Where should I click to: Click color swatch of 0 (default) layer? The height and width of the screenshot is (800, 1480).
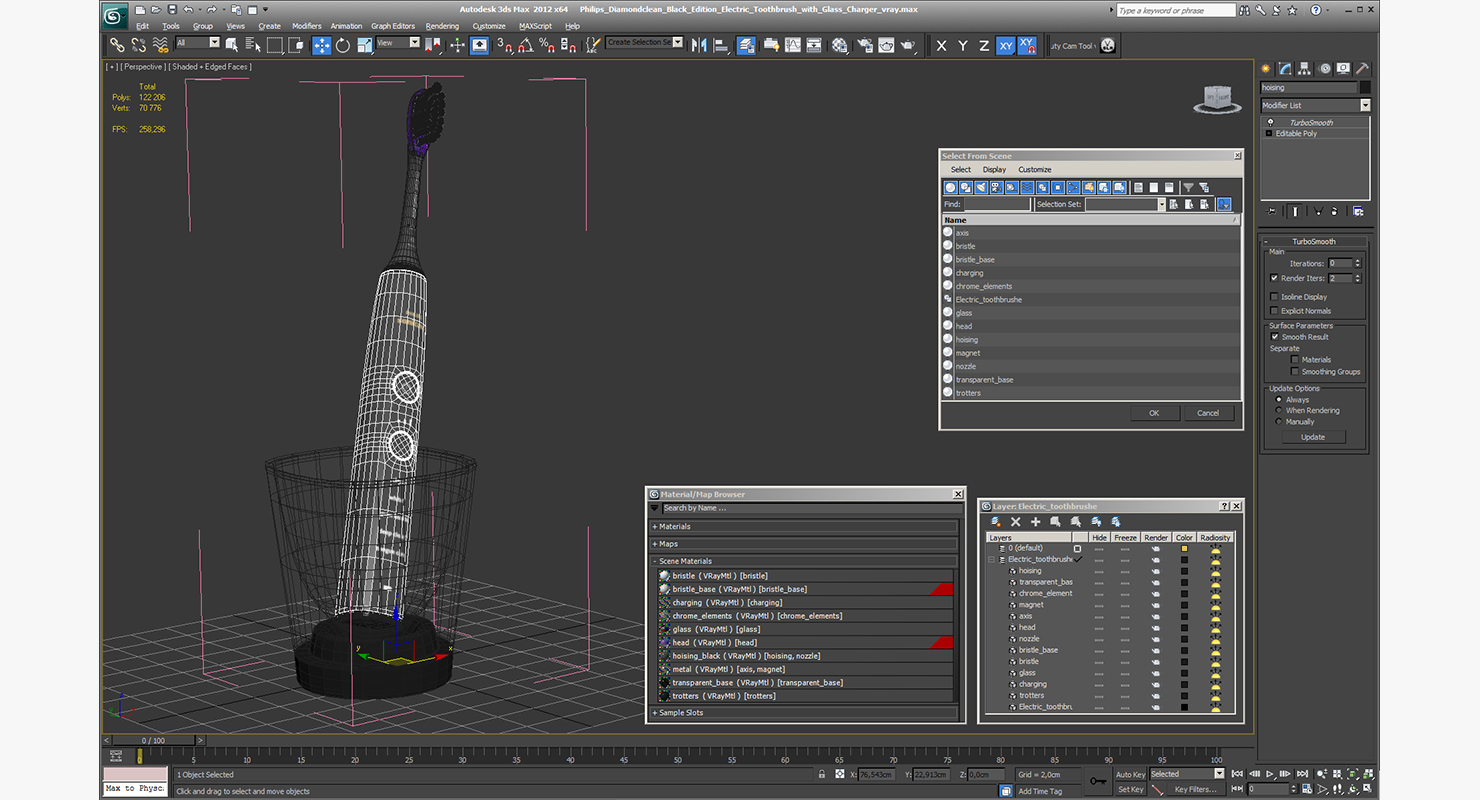pyautogui.click(x=1184, y=549)
